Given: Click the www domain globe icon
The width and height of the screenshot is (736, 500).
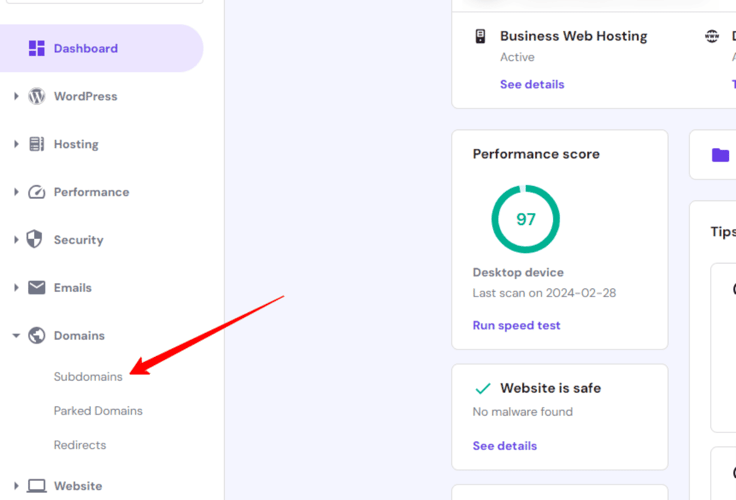Looking at the screenshot, I should (x=712, y=36).
